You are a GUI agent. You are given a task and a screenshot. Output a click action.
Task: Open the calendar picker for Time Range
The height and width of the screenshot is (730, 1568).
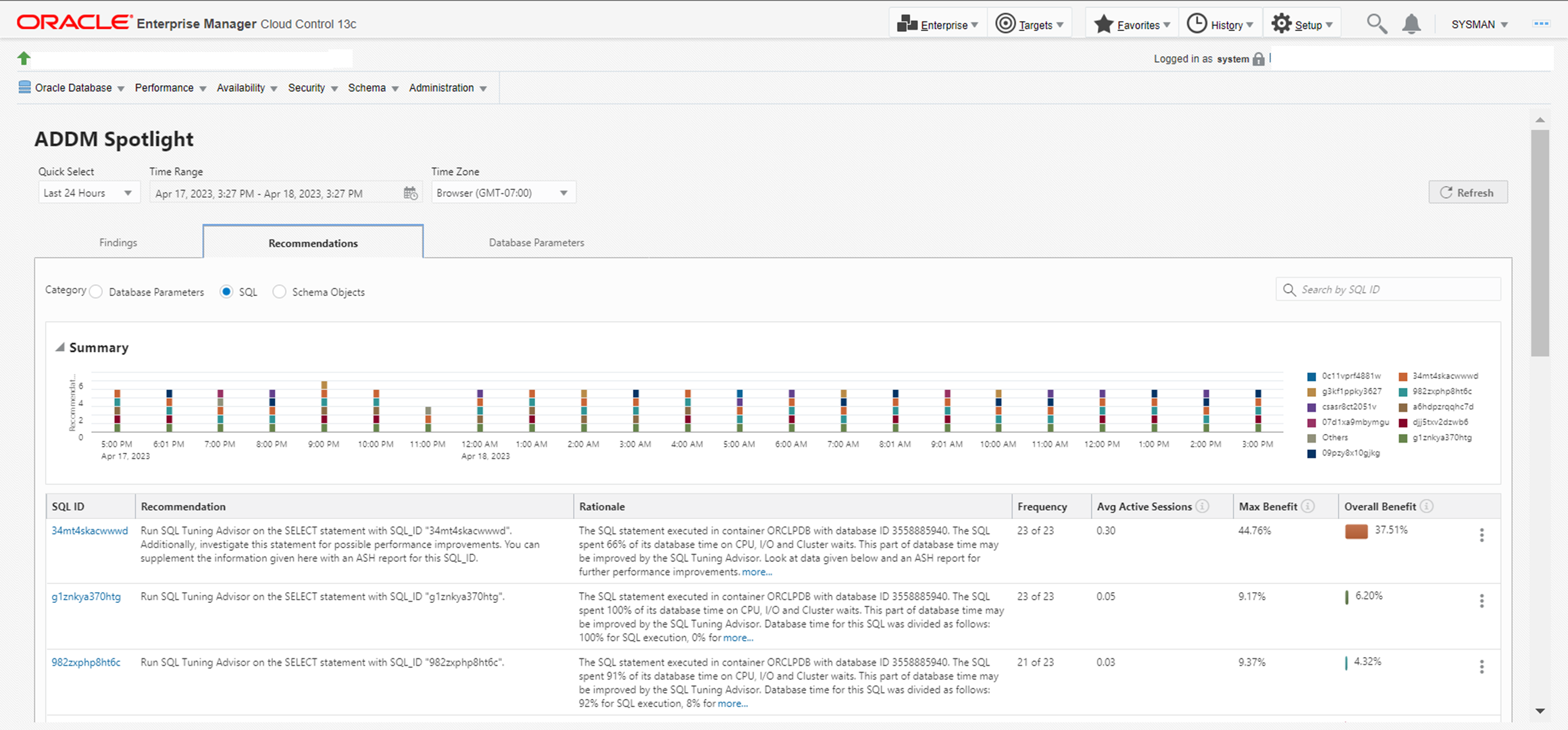point(410,193)
